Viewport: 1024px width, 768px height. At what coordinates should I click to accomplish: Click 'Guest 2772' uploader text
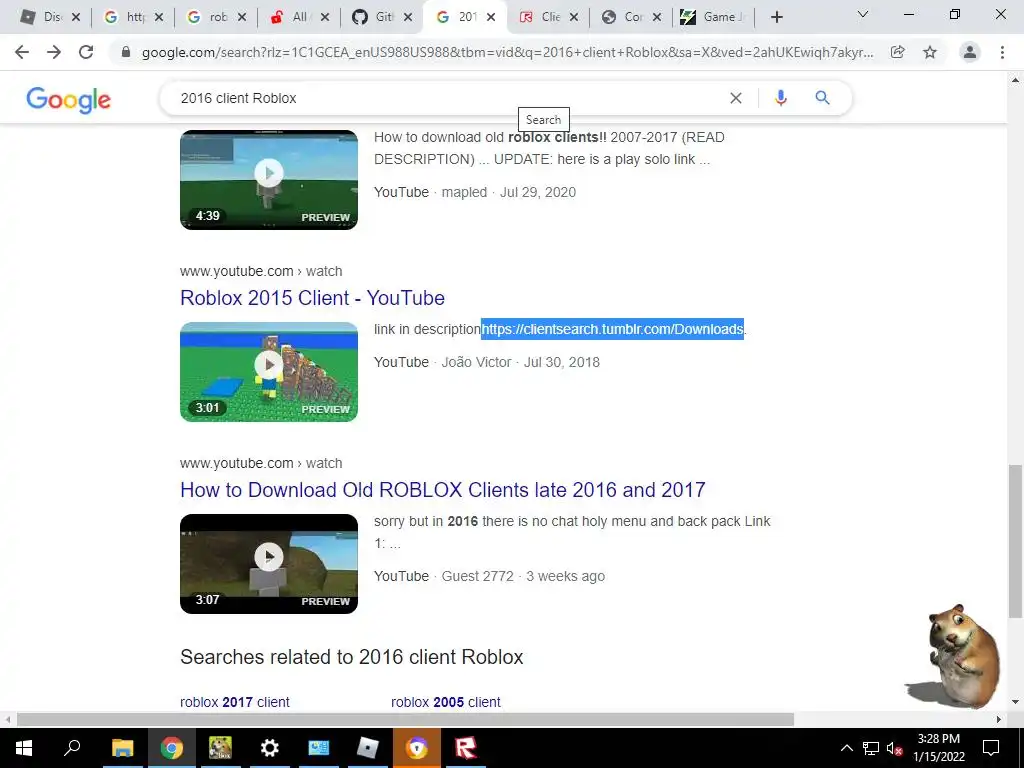pos(477,576)
